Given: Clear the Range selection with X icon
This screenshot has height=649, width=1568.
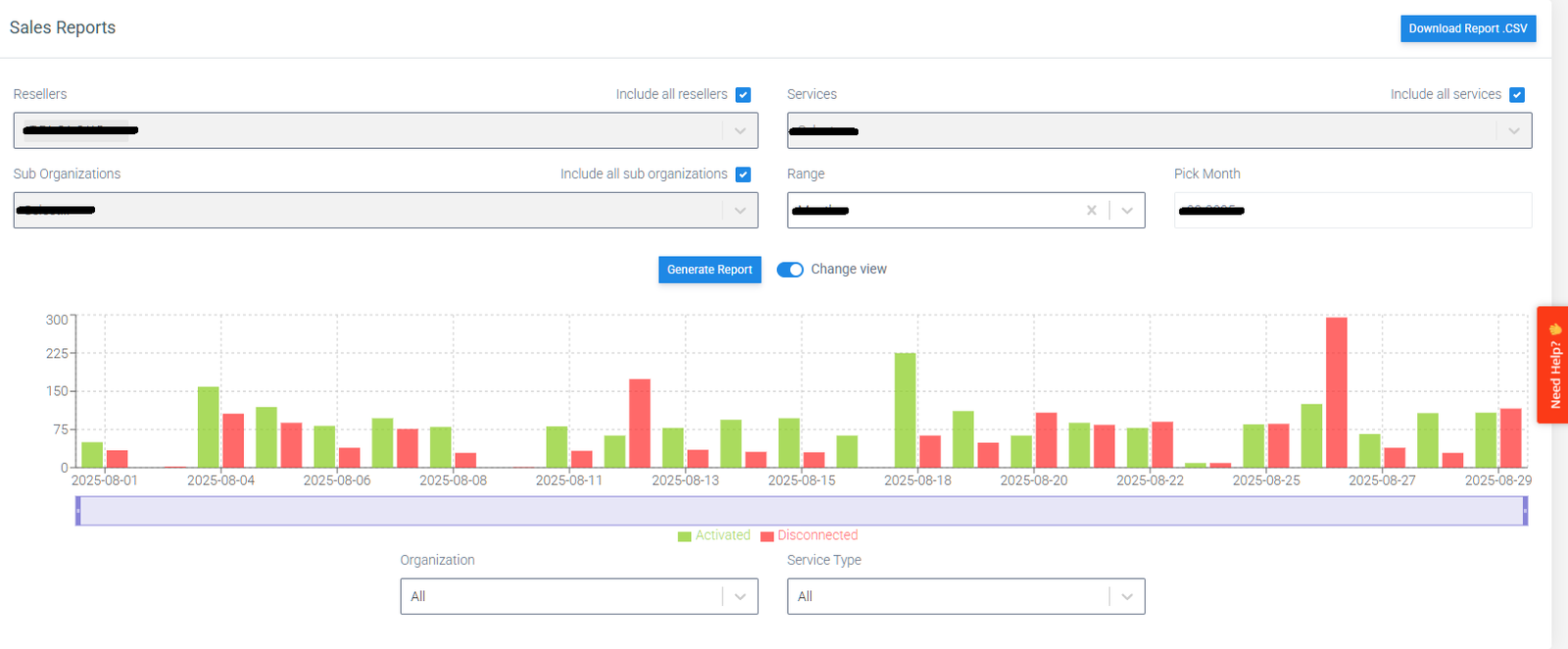Looking at the screenshot, I should [x=1091, y=211].
